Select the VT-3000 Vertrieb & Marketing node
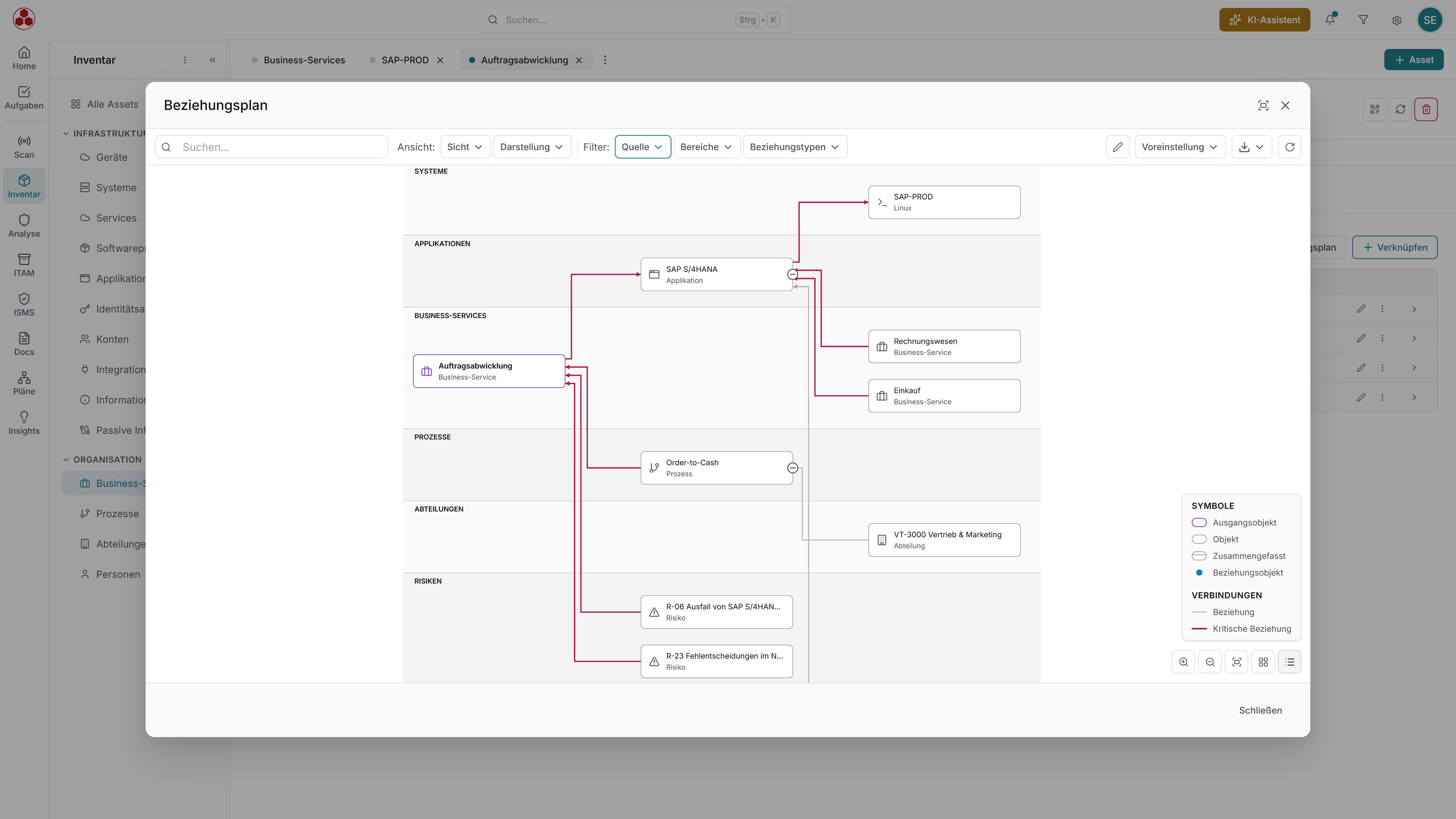The height and width of the screenshot is (819, 1456). (944, 540)
